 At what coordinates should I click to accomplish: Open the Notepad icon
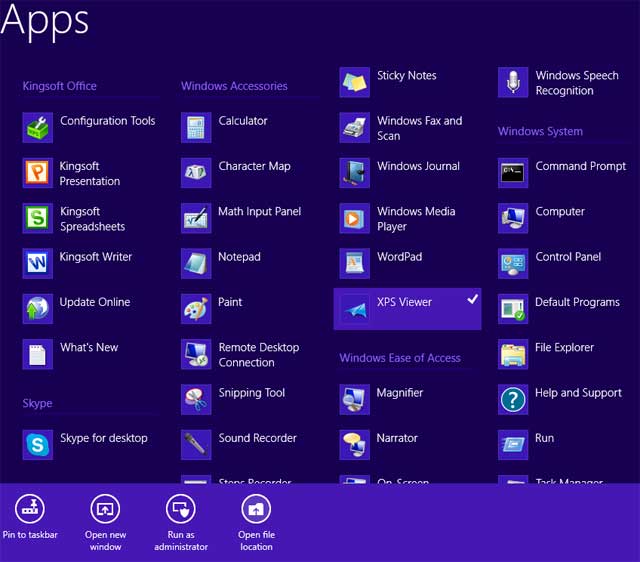tap(196, 263)
